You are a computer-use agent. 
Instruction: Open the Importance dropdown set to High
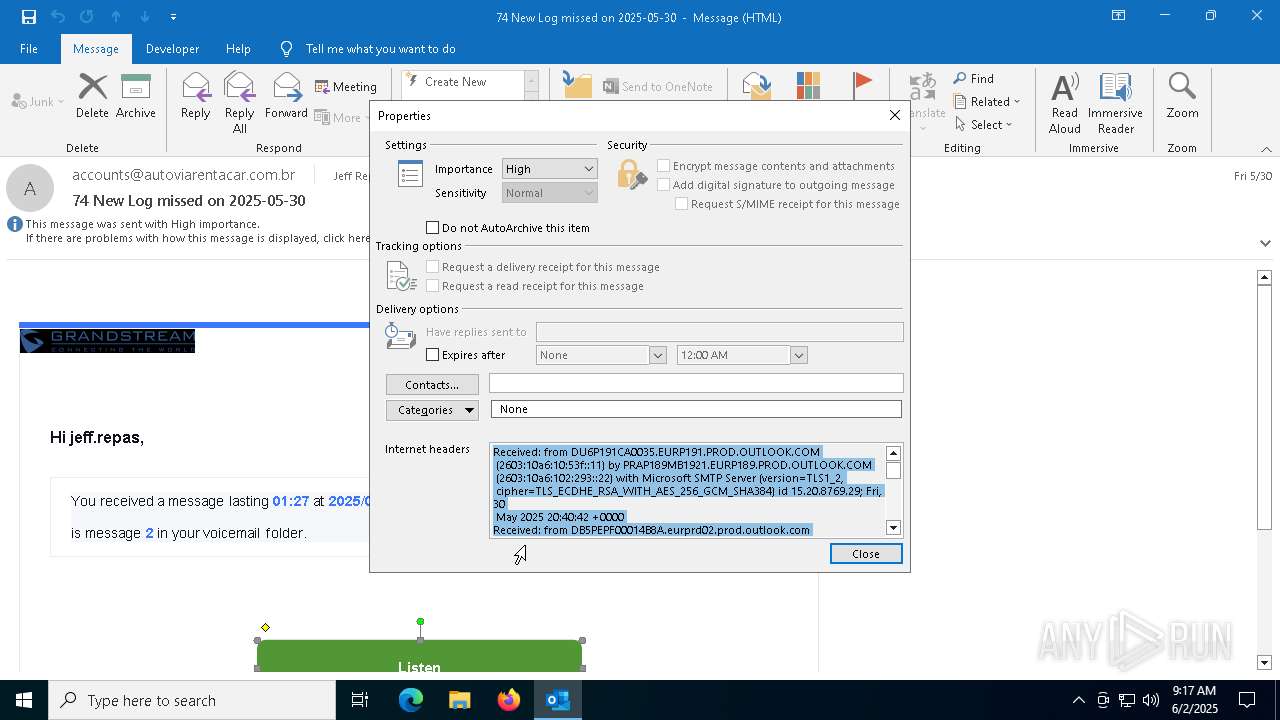point(549,169)
